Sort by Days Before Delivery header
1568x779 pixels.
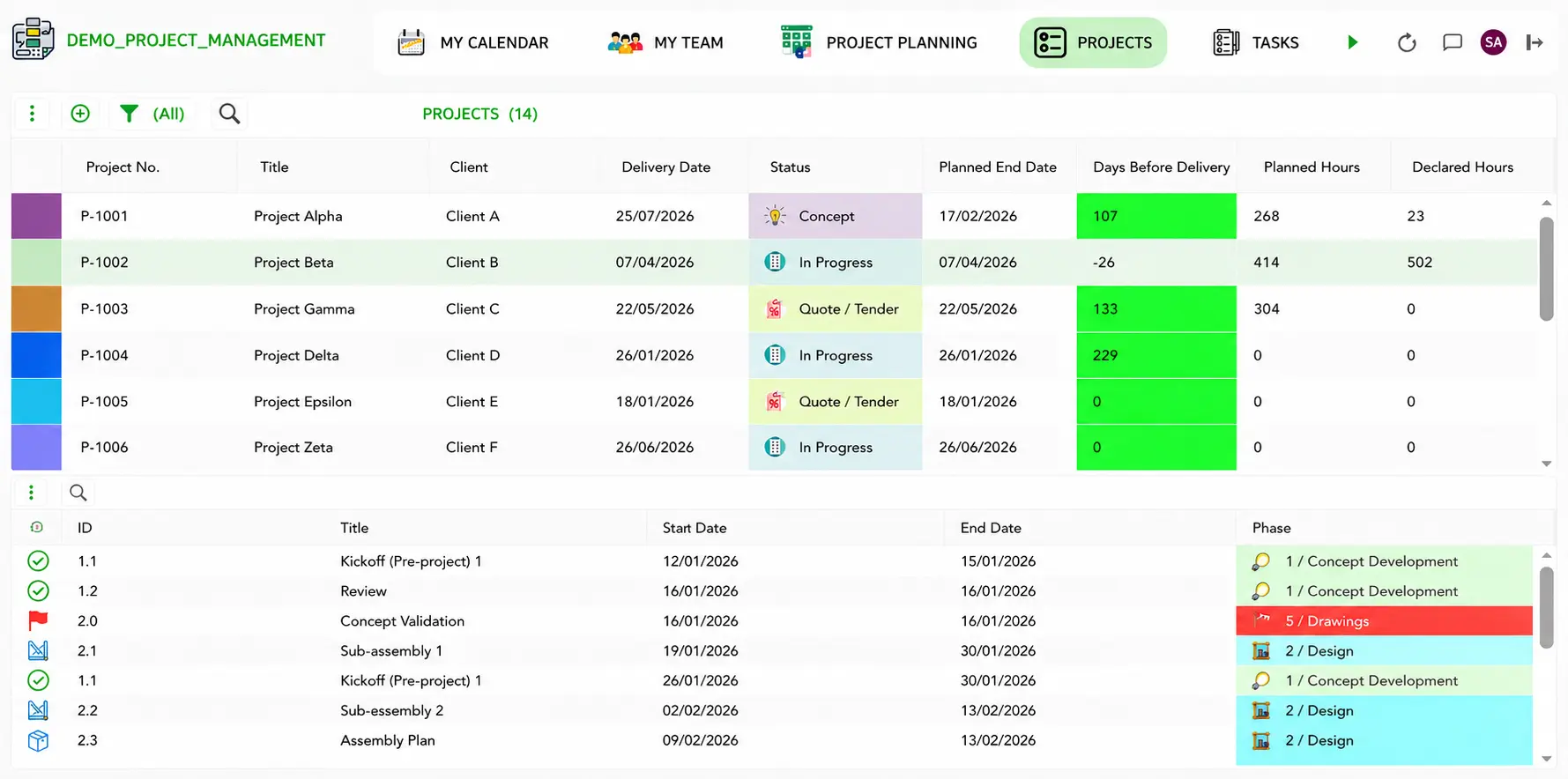click(x=1161, y=167)
